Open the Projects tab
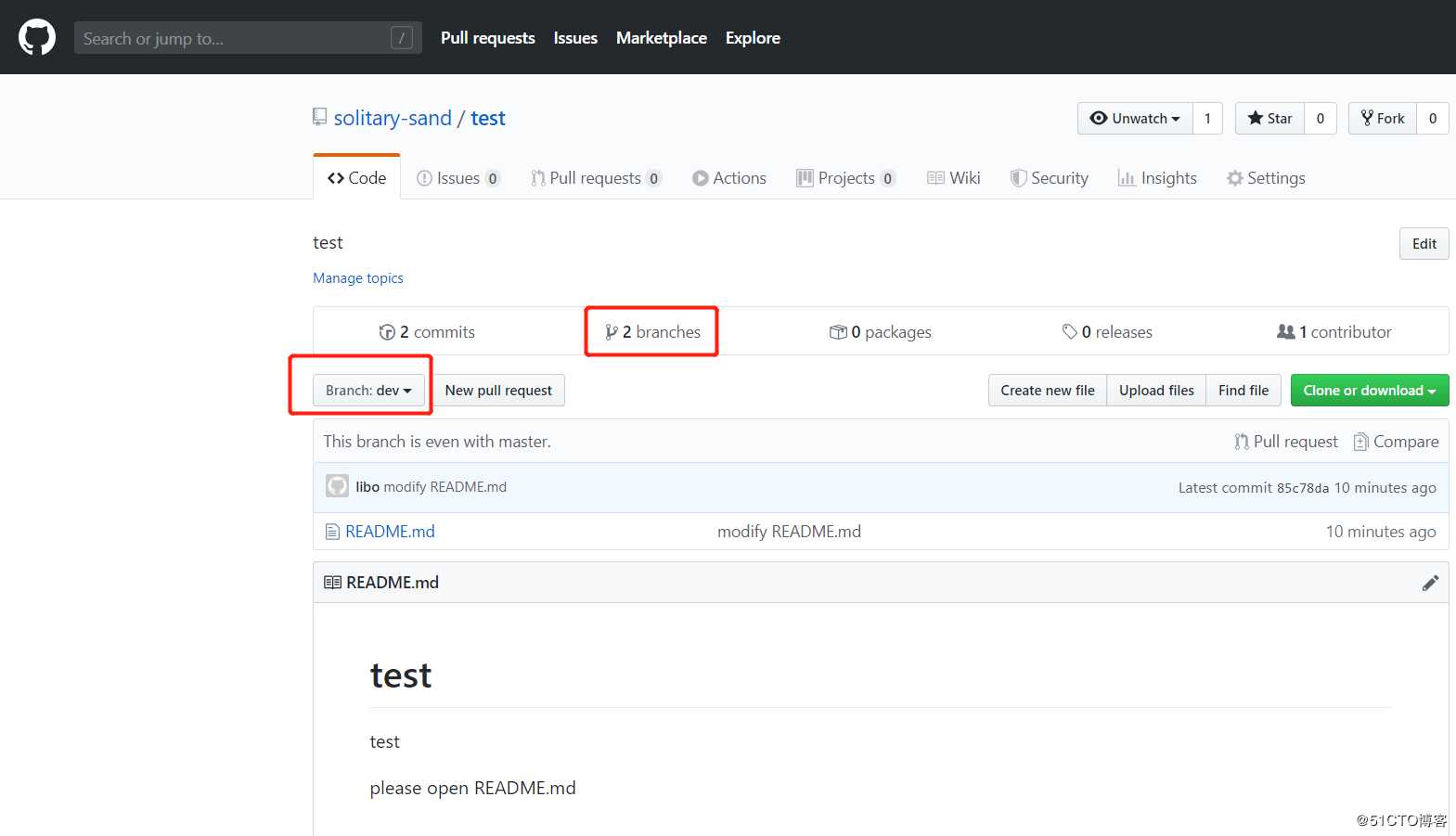Image resolution: width=1456 pixels, height=836 pixels. tap(845, 178)
